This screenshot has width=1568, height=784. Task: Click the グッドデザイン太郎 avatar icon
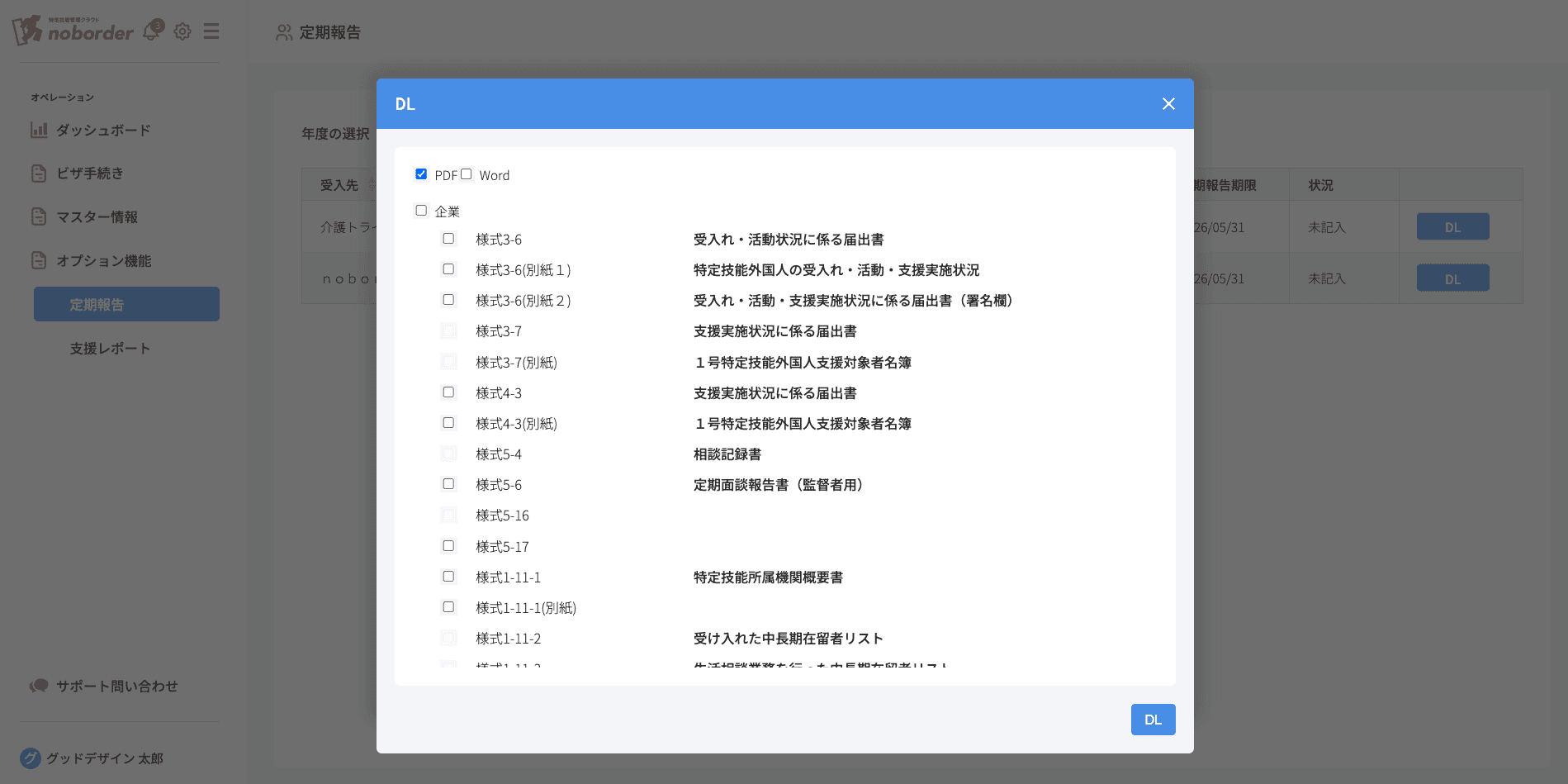[x=31, y=758]
